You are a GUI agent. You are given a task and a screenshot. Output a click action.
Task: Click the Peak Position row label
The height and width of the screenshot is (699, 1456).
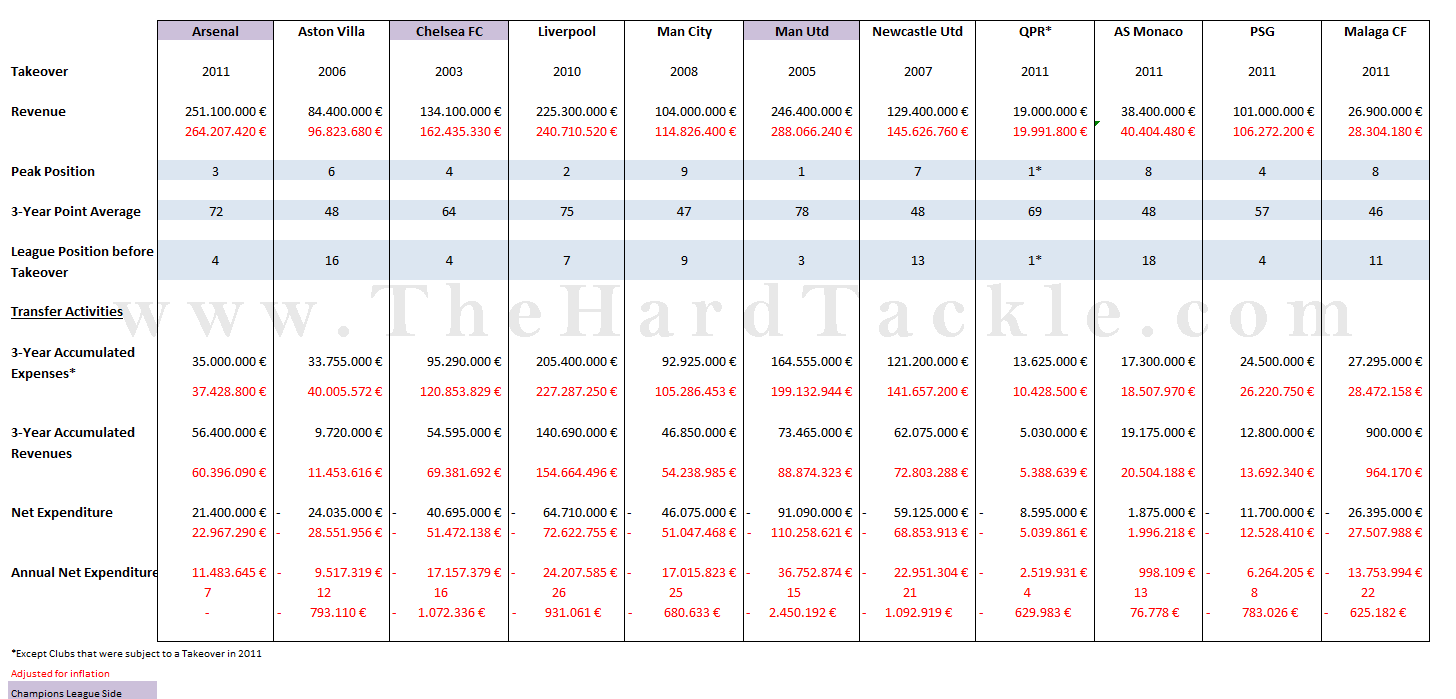tap(53, 172)
